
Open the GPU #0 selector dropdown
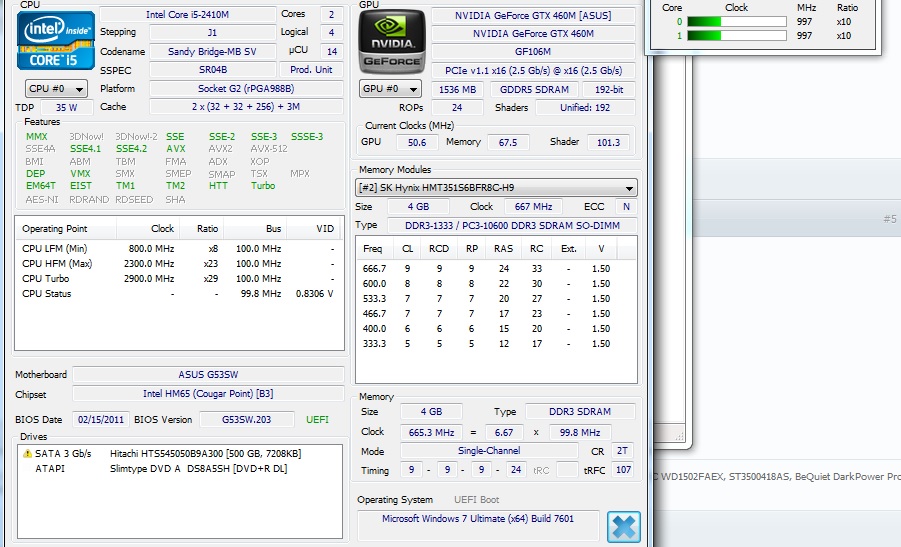[x=390, y=88]
